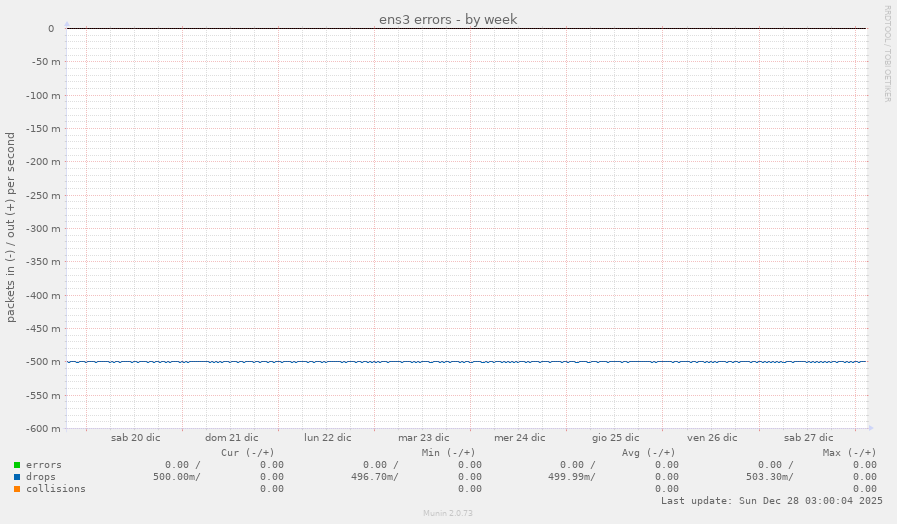
Task: Click the 'dom 21 dic' date label
Action: 232,438
